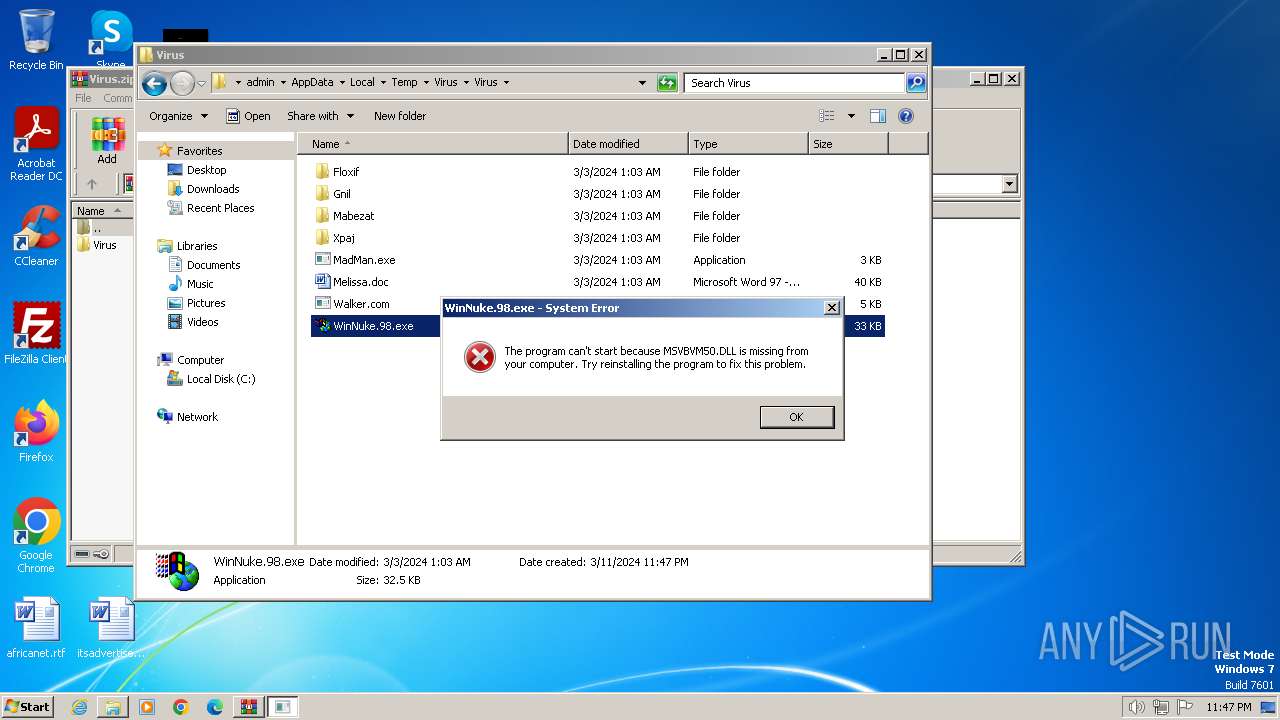
Task: Close the WinNuke.98.exe System Error dialog
Action: coord(831,308)
